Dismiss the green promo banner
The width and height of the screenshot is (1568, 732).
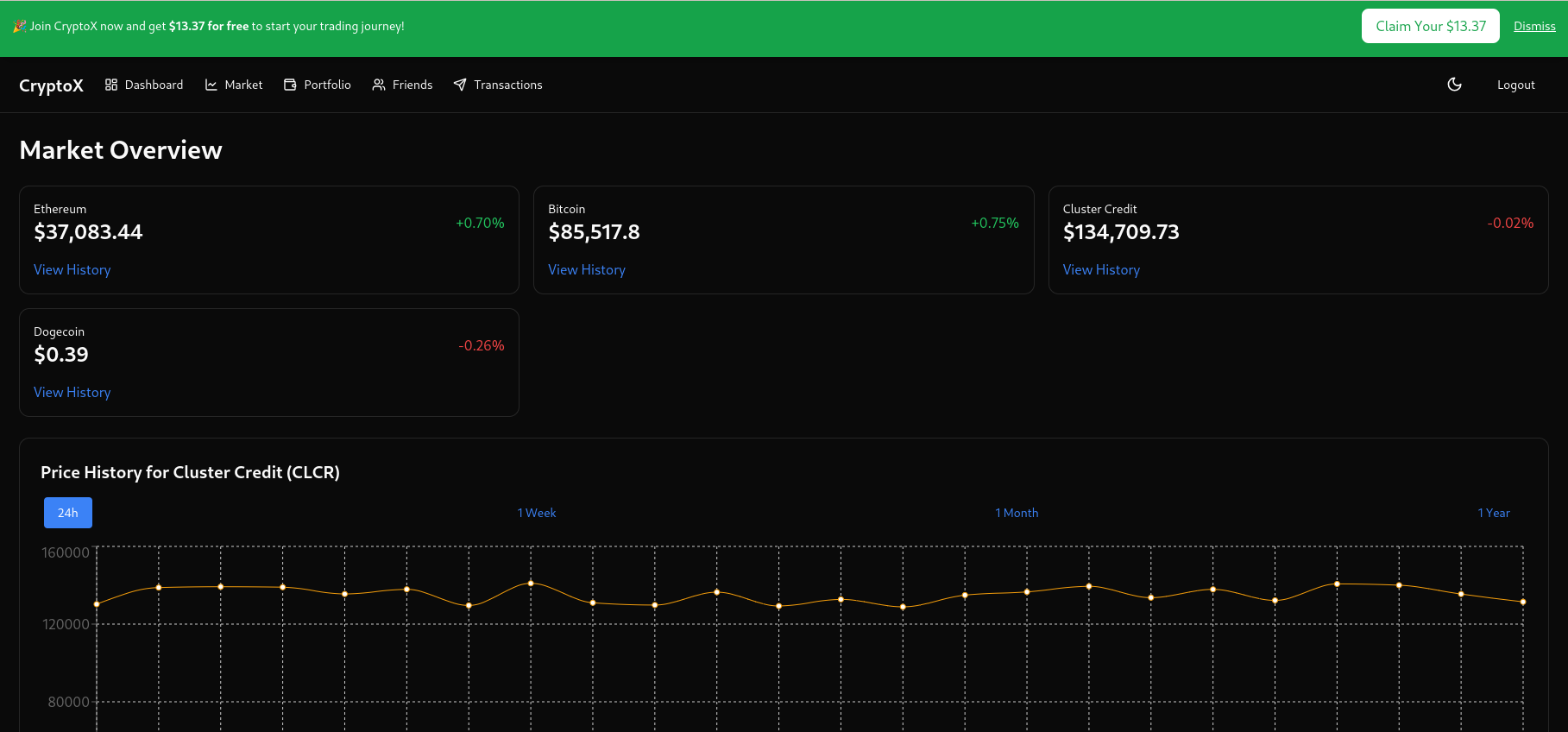point(1533,27)
